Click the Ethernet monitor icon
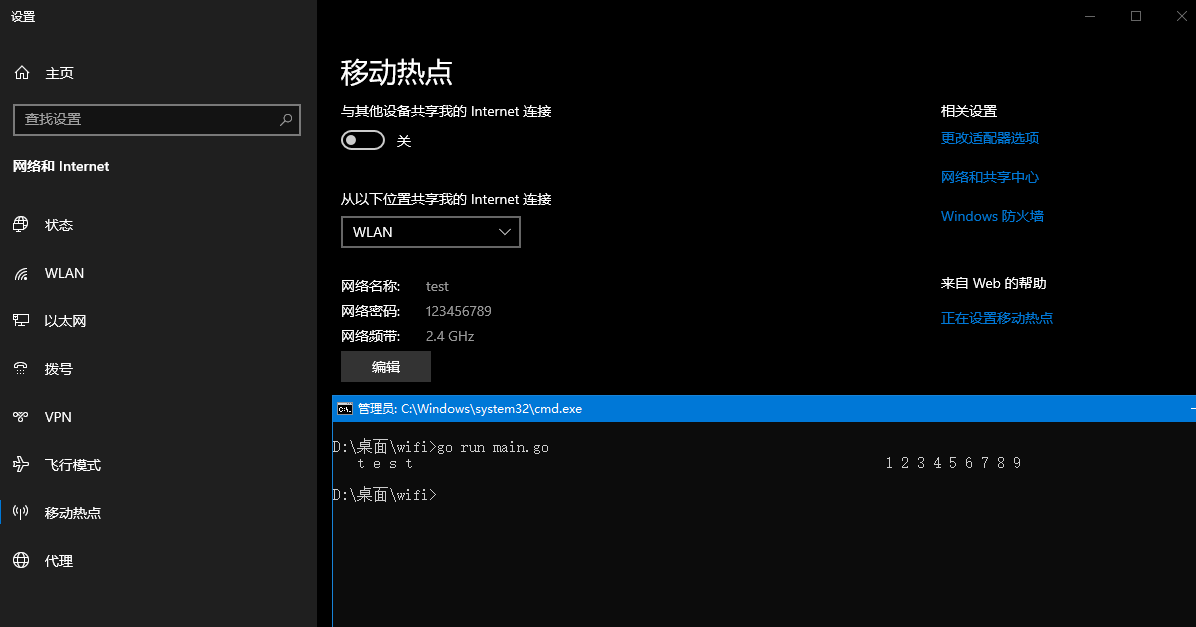Viewport: 1196px width, 627px height. coord(21,320)
